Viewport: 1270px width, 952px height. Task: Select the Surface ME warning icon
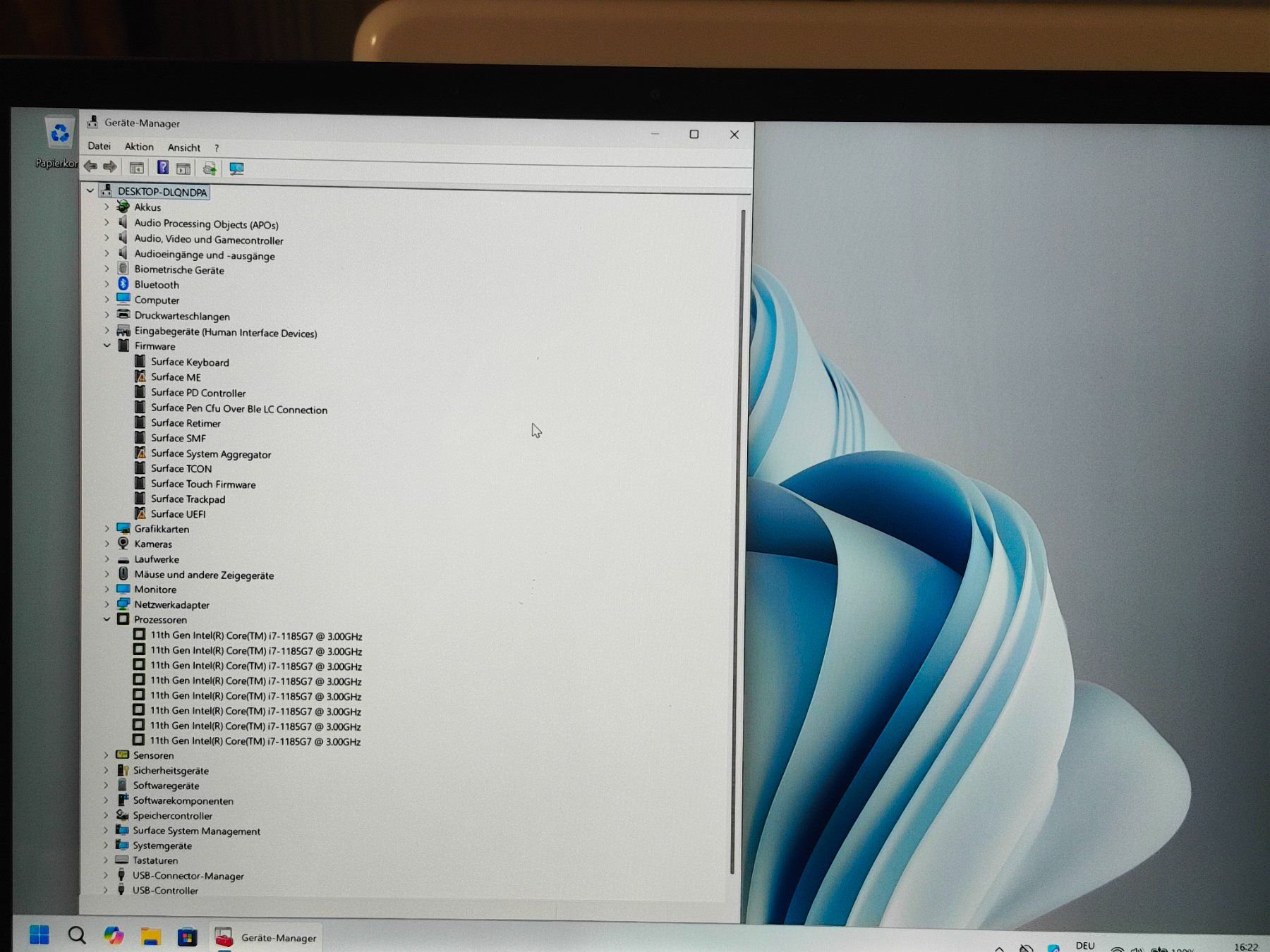140,377
